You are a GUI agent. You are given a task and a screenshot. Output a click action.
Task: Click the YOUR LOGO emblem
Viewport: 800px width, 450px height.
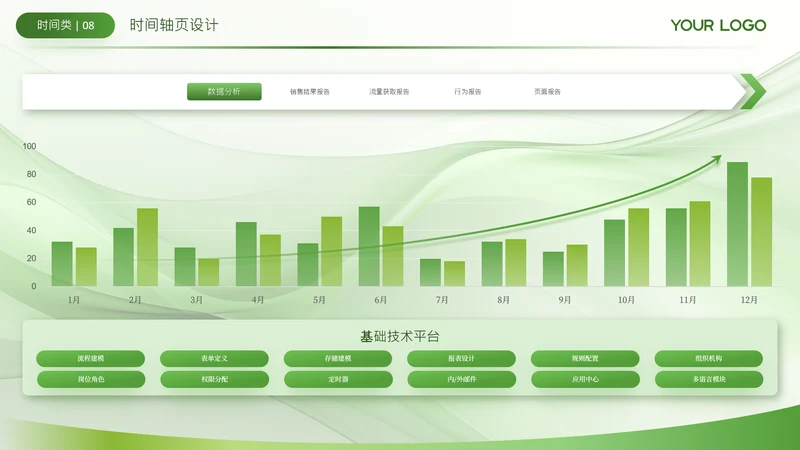tap(718, 26)
